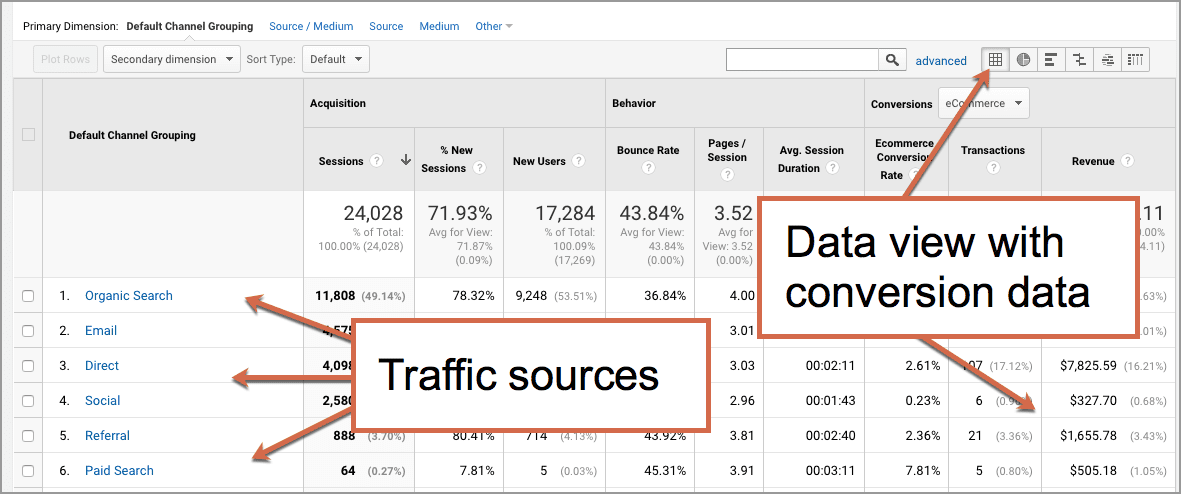This screenshot has height=494, width=1181.
Task: Open the Organic Search channel link
Action: 129,296
